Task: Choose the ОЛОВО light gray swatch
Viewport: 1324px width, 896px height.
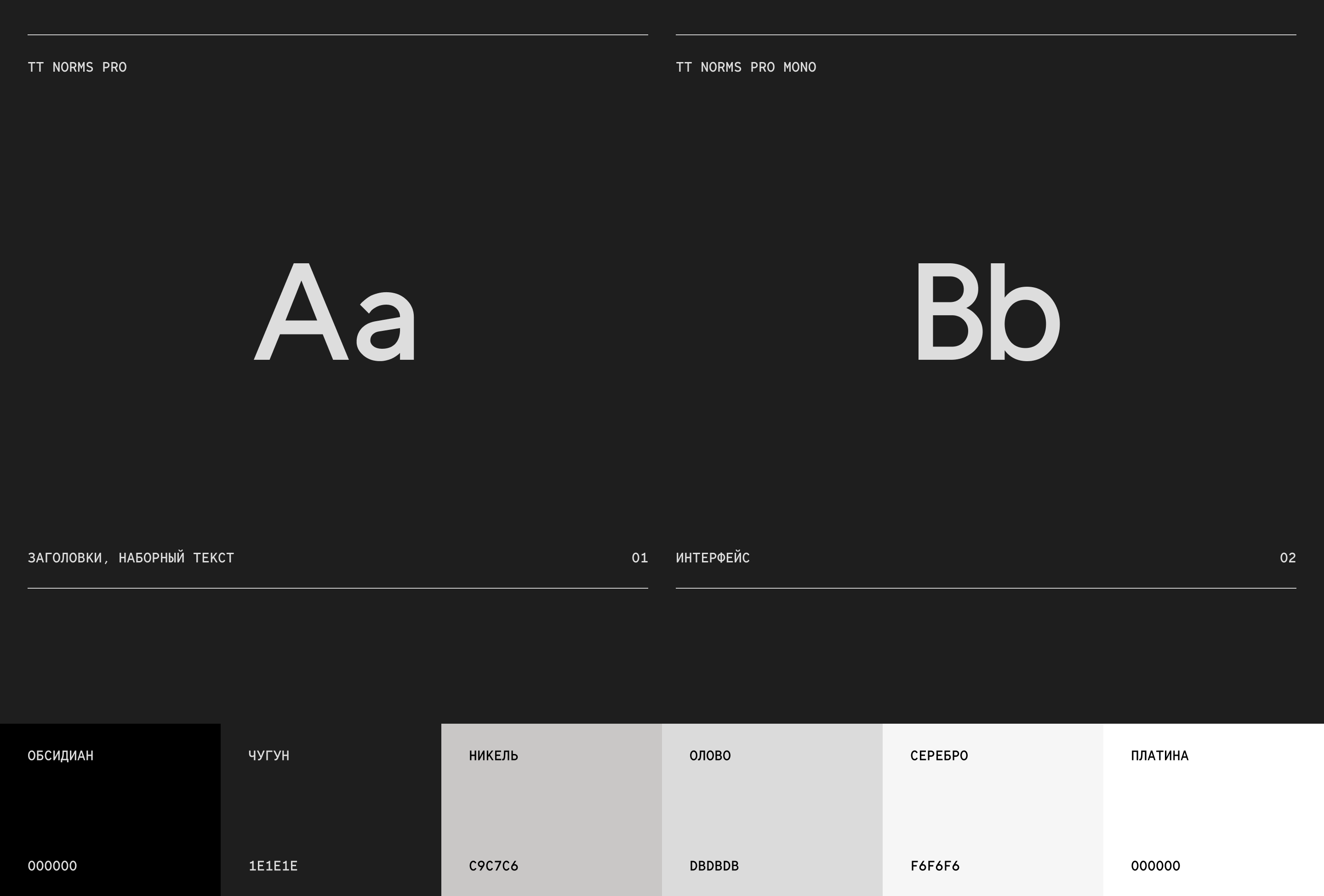Action: pos(772,810)
